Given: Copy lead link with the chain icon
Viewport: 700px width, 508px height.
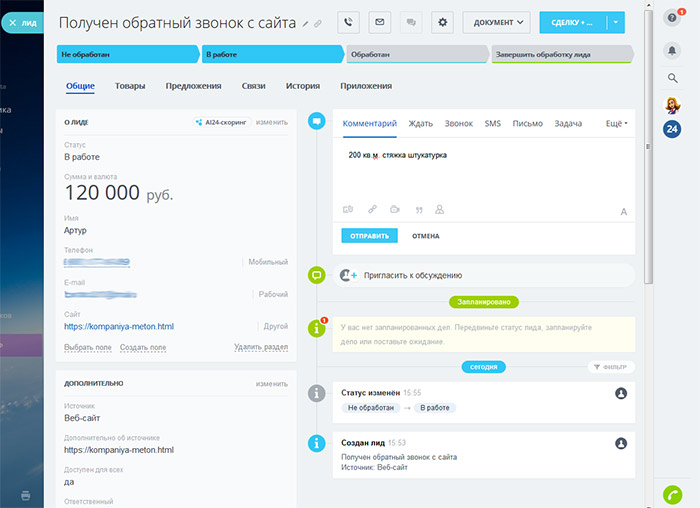Looking at the screenshot, I should (318, 23).
